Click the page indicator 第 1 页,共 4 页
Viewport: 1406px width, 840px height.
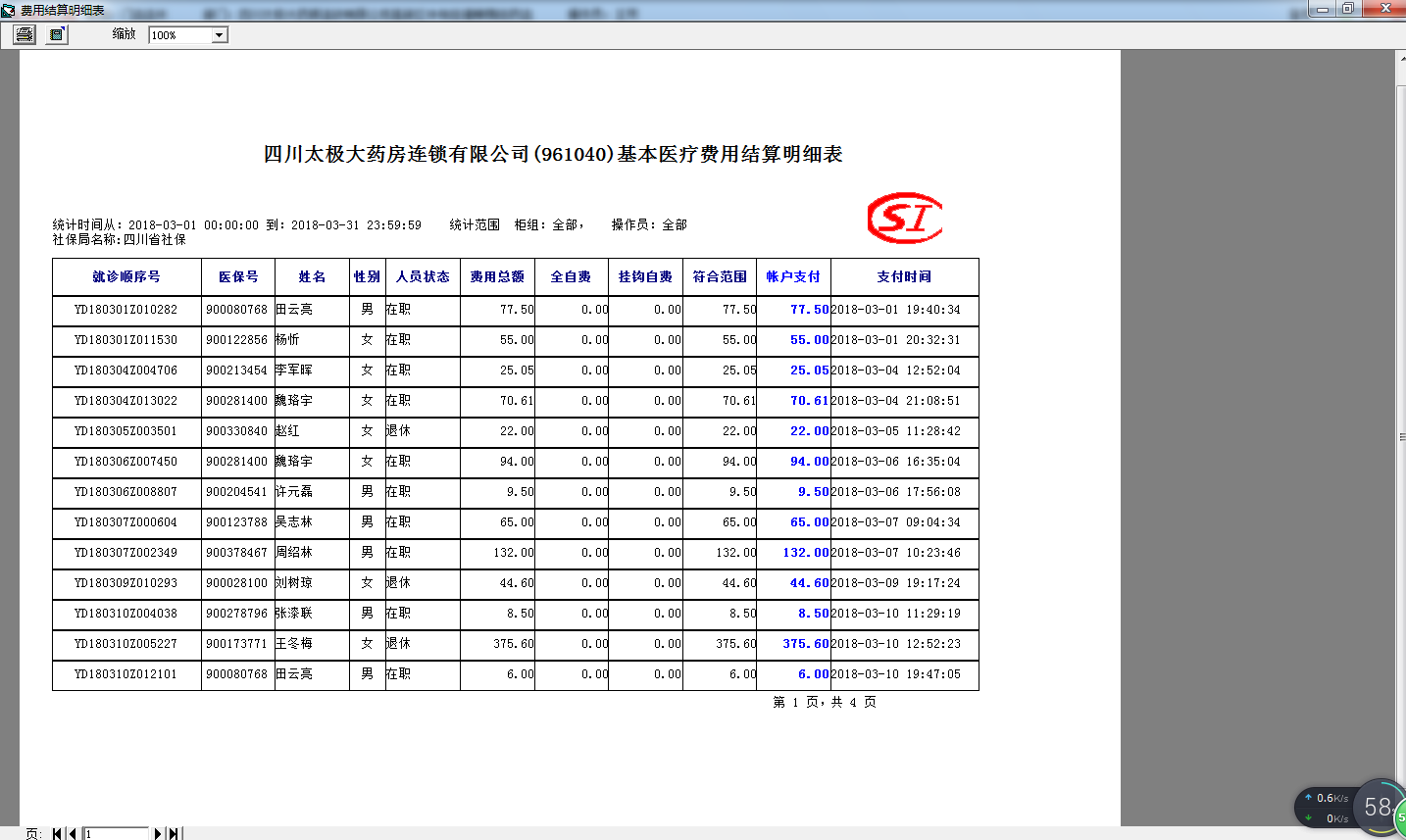(825, 702)
